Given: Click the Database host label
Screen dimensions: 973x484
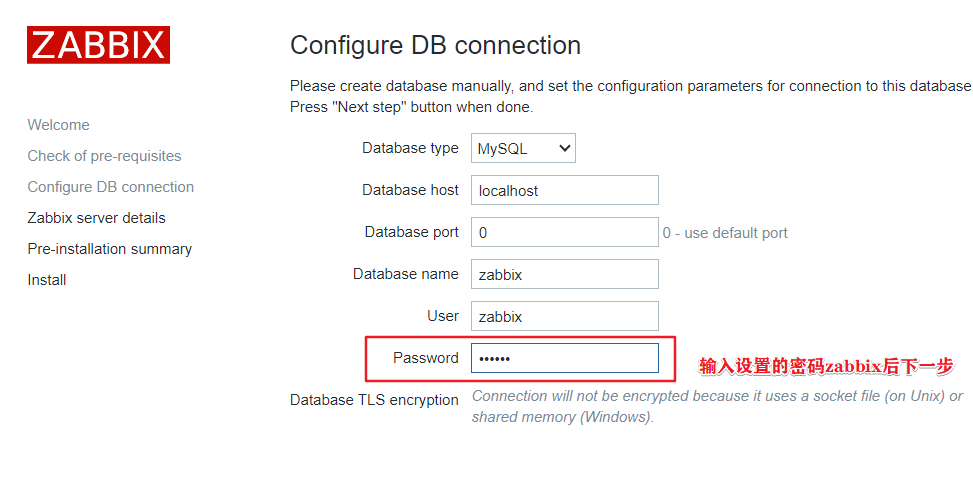Looking at the screenshot, I should point(410,190).
